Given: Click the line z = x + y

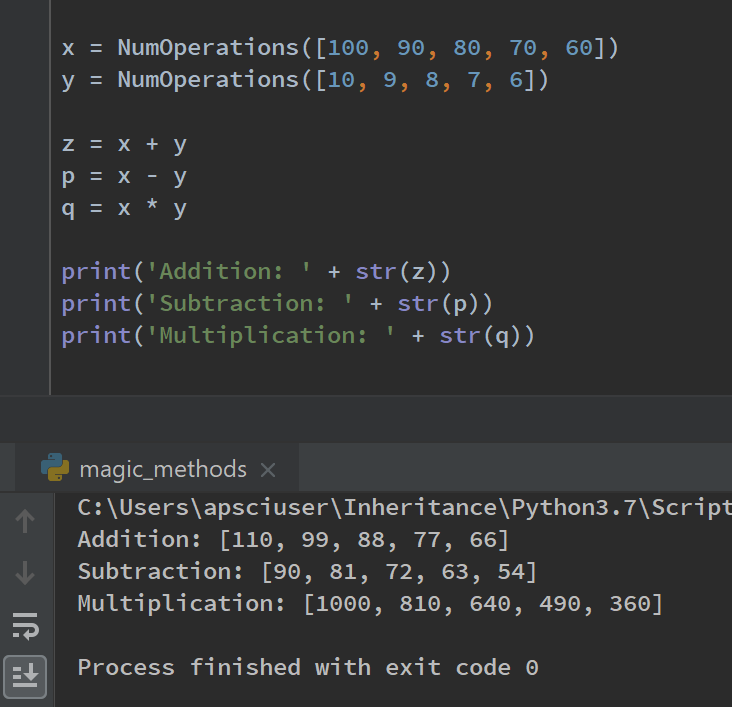Looking at the screenshot, I should (x=124, y=143).
